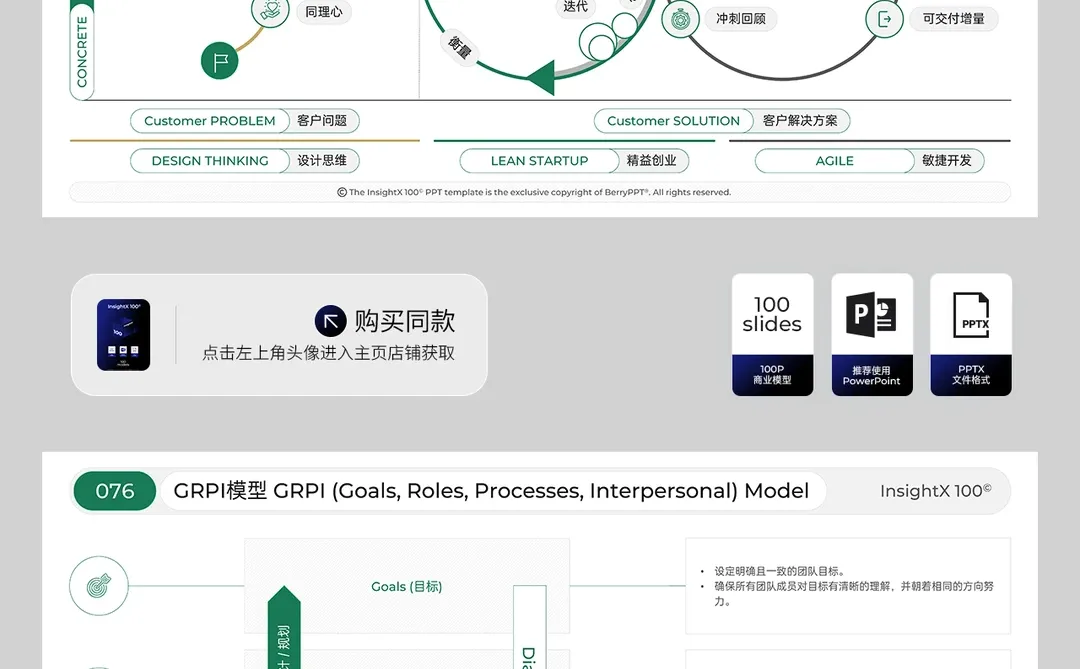The width and height of the screenshot is (1080, 669).
Task: Expand the Goals (目标) section box
Action: pyautogui.click(x=406, y=586)
